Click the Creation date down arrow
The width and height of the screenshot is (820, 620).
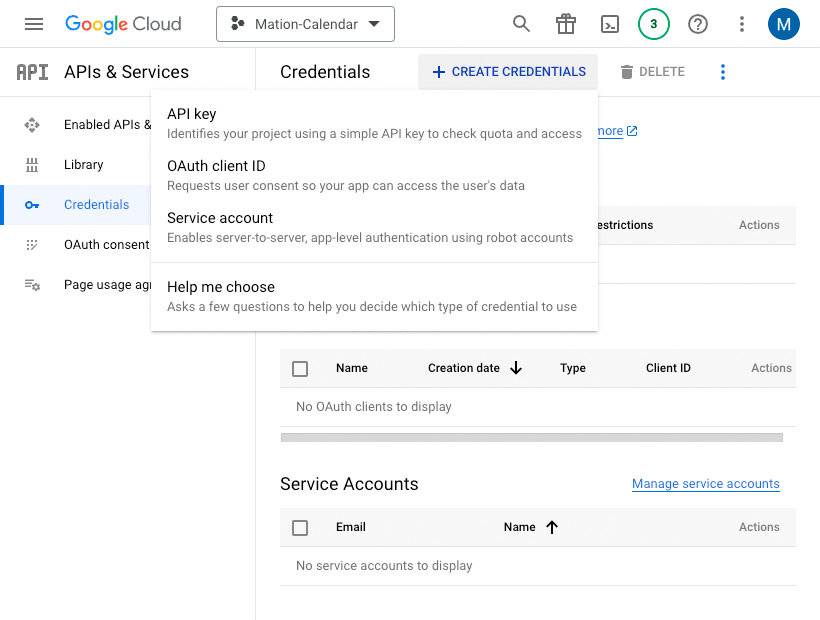point(516,368)
